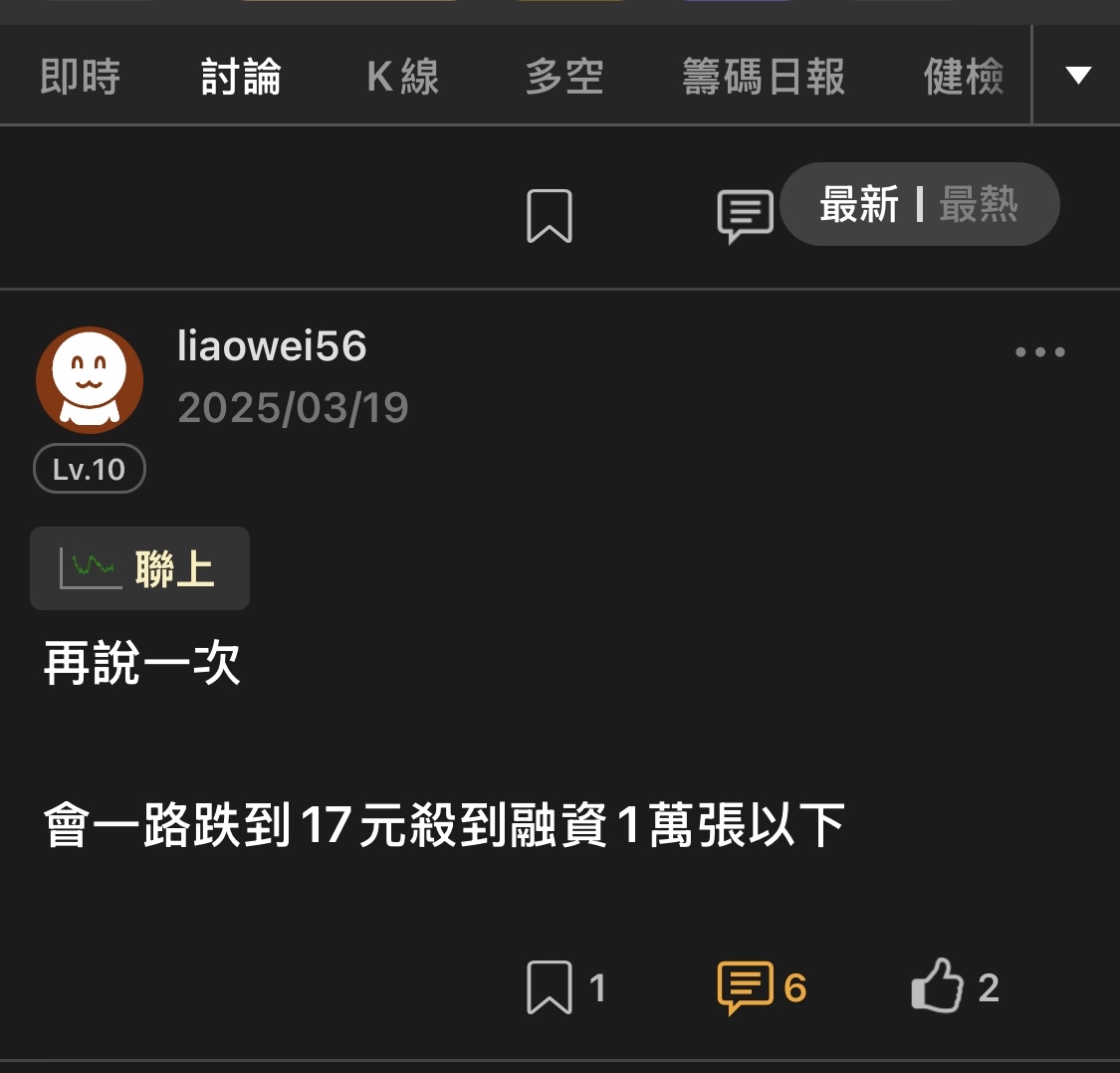Image resolution: width=1120 pixels, height=1073 pixels.
Task: Like the post with the thumbs-up icon
Action: (x=937, y=985)
